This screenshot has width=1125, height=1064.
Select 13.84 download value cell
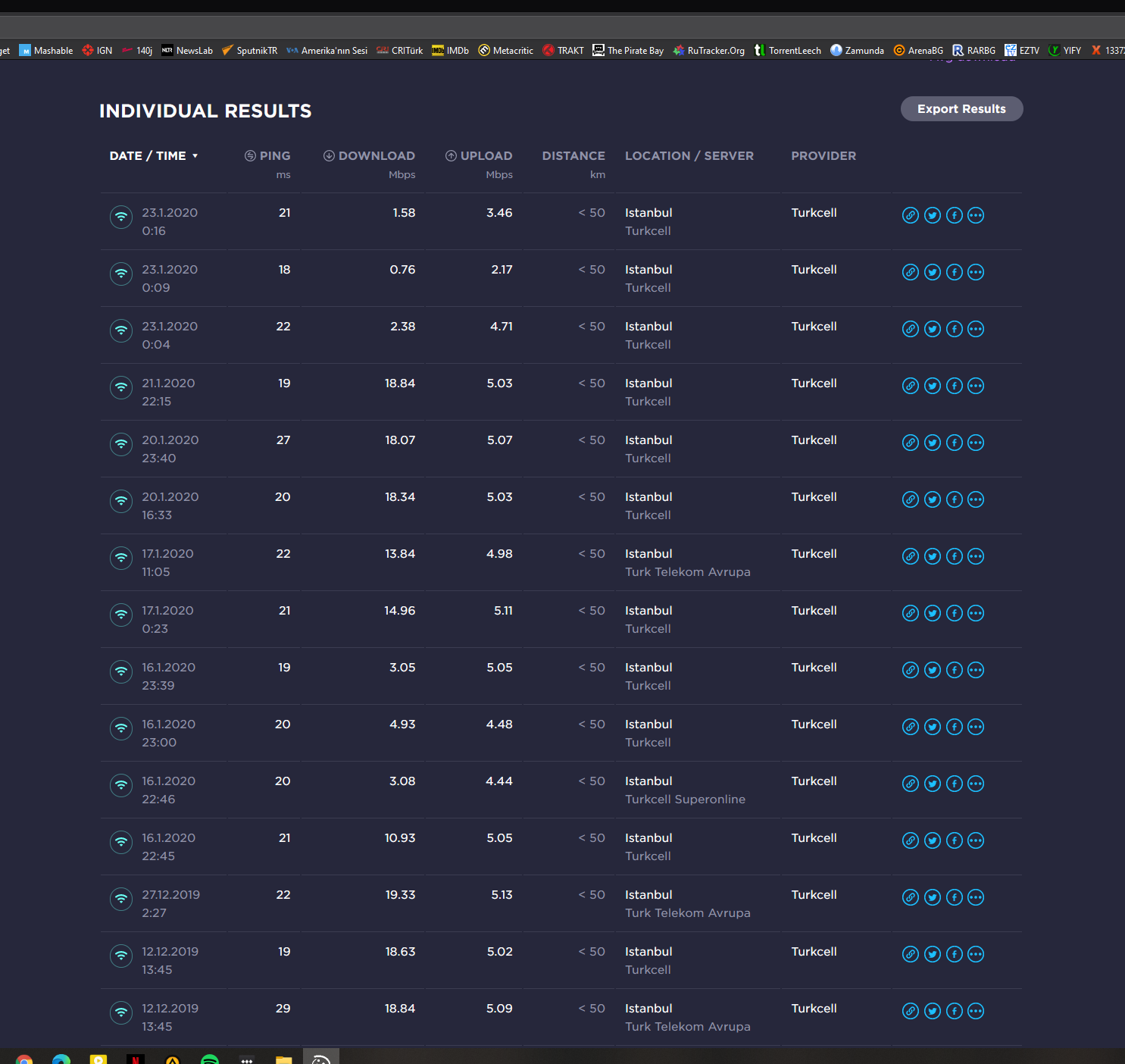click(x=400, y=553)
